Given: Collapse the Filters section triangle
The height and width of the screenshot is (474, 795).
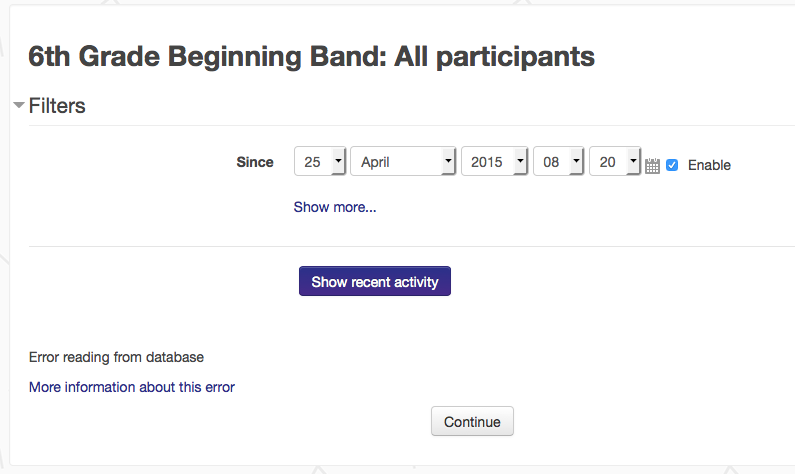Looking at the screenshot, I should [x=19, y=105].
